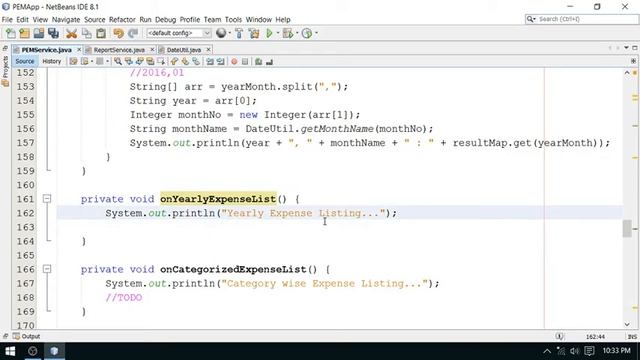Viewport: 640px width, 360px height.
Task: Toggle Highlight Search in editor toolbar
Action: pos(150,62)
